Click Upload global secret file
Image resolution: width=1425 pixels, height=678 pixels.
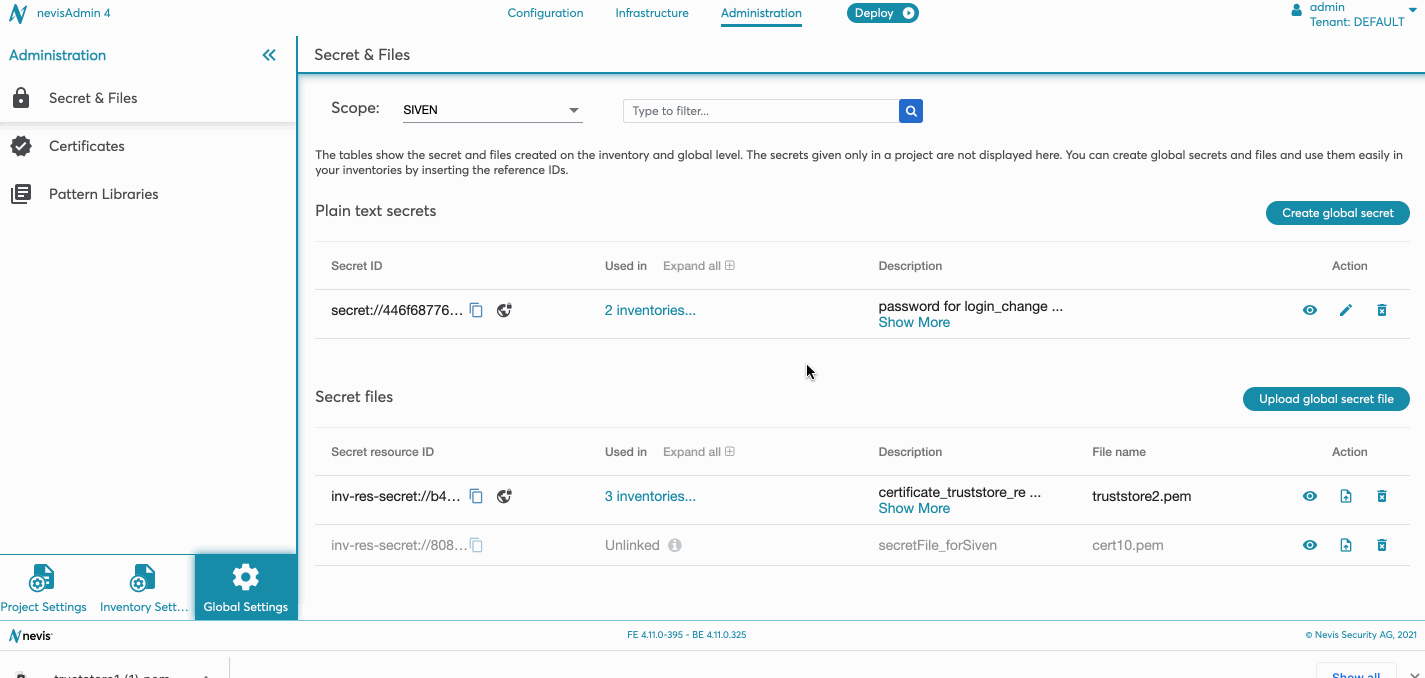(x=1325, y=399)
